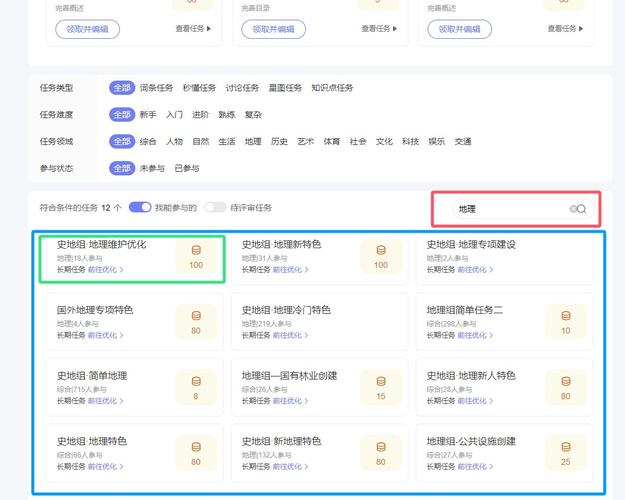Select the 科技 task field
The width and height of the screenshot is (625, 500).
tap(411, 142)
